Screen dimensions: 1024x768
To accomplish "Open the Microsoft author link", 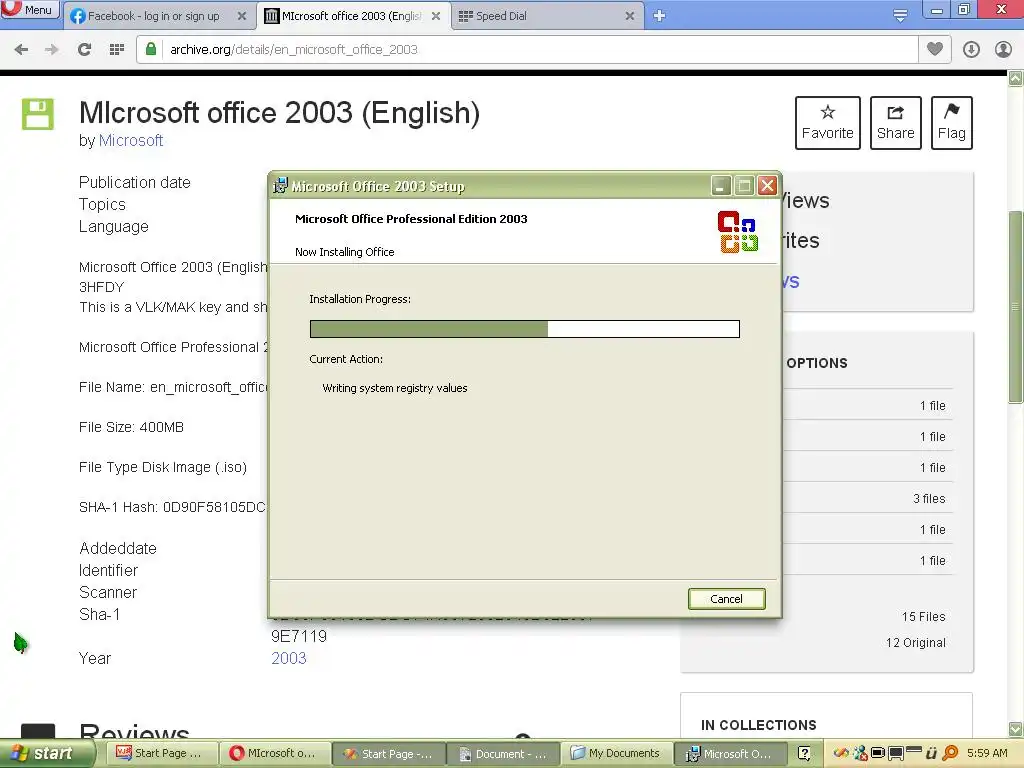I will 131,140.
